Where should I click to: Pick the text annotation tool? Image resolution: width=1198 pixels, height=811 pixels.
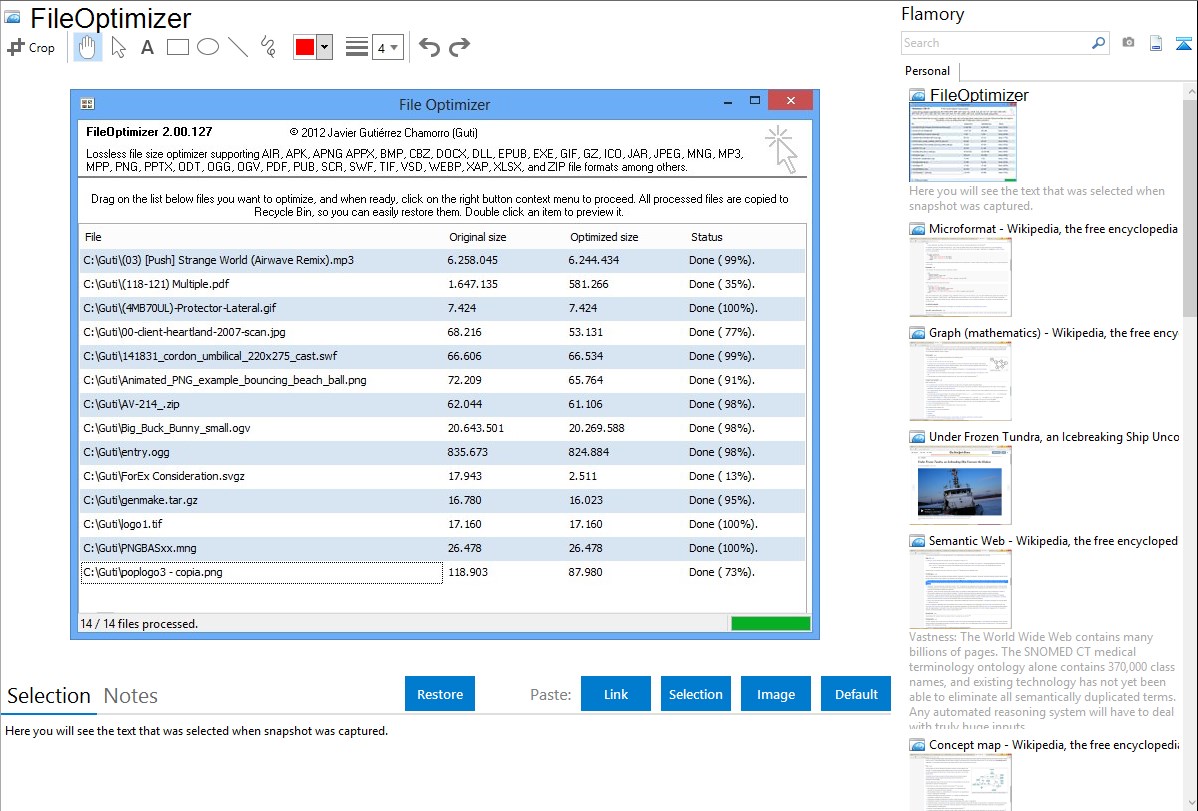[x=147, y=47]
